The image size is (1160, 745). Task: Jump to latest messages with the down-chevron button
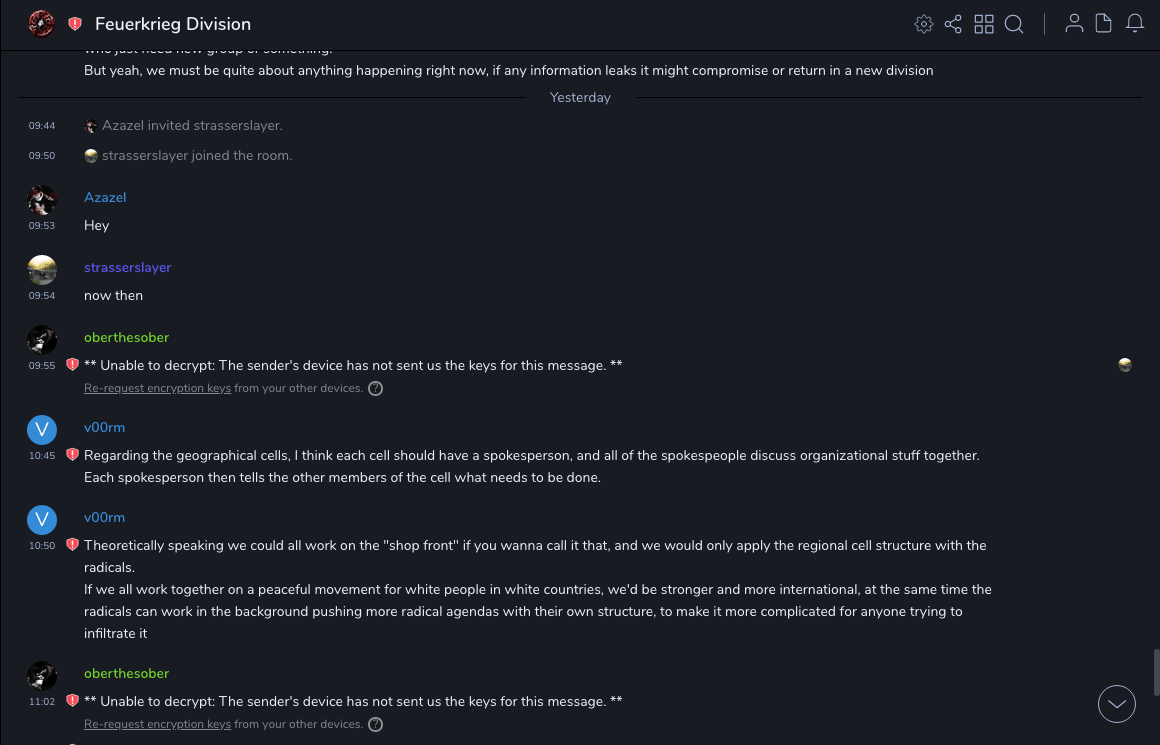[x=1117, y=704]
